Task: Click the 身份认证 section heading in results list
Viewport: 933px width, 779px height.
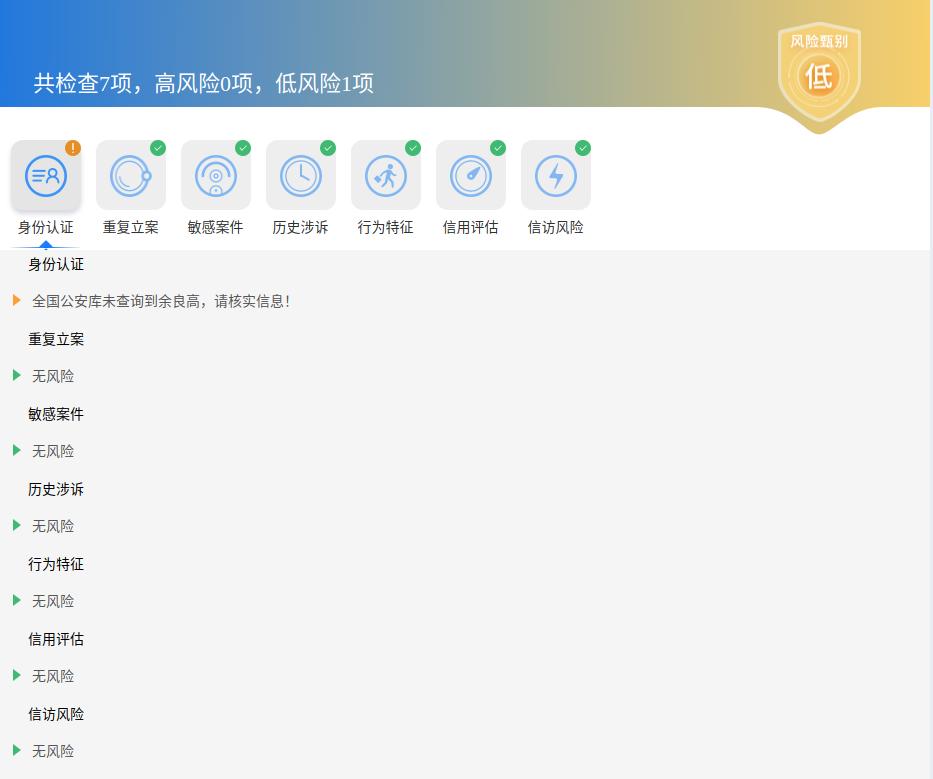Action: click(x=56, y=264)
